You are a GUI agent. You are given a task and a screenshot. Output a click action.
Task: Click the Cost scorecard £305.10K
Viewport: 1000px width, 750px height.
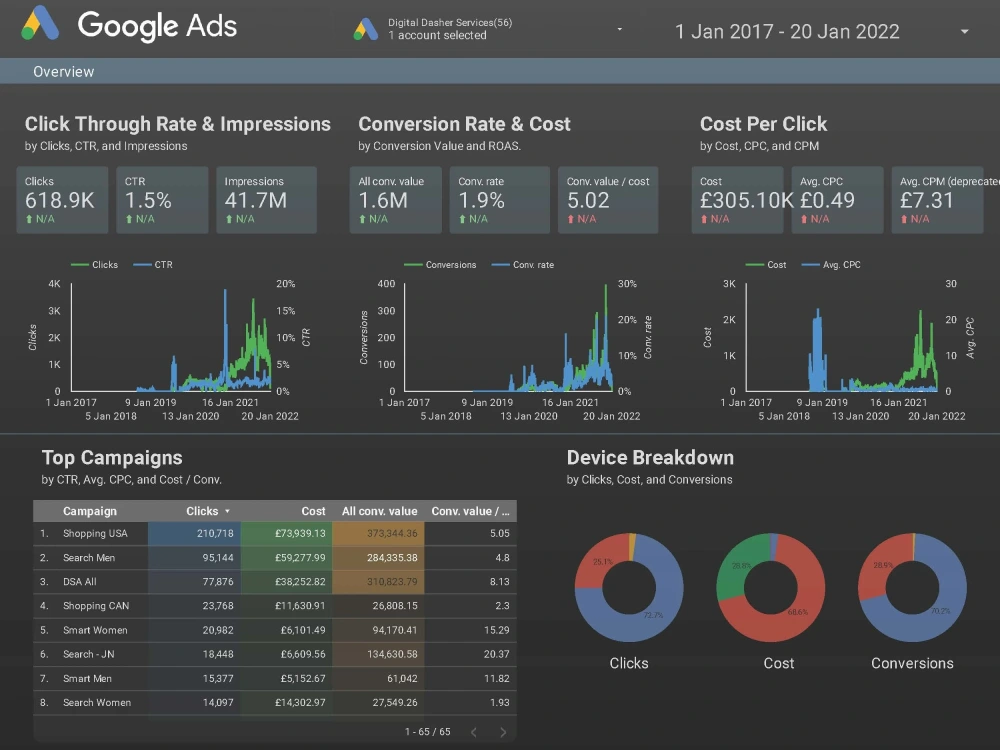click(737, 200)
